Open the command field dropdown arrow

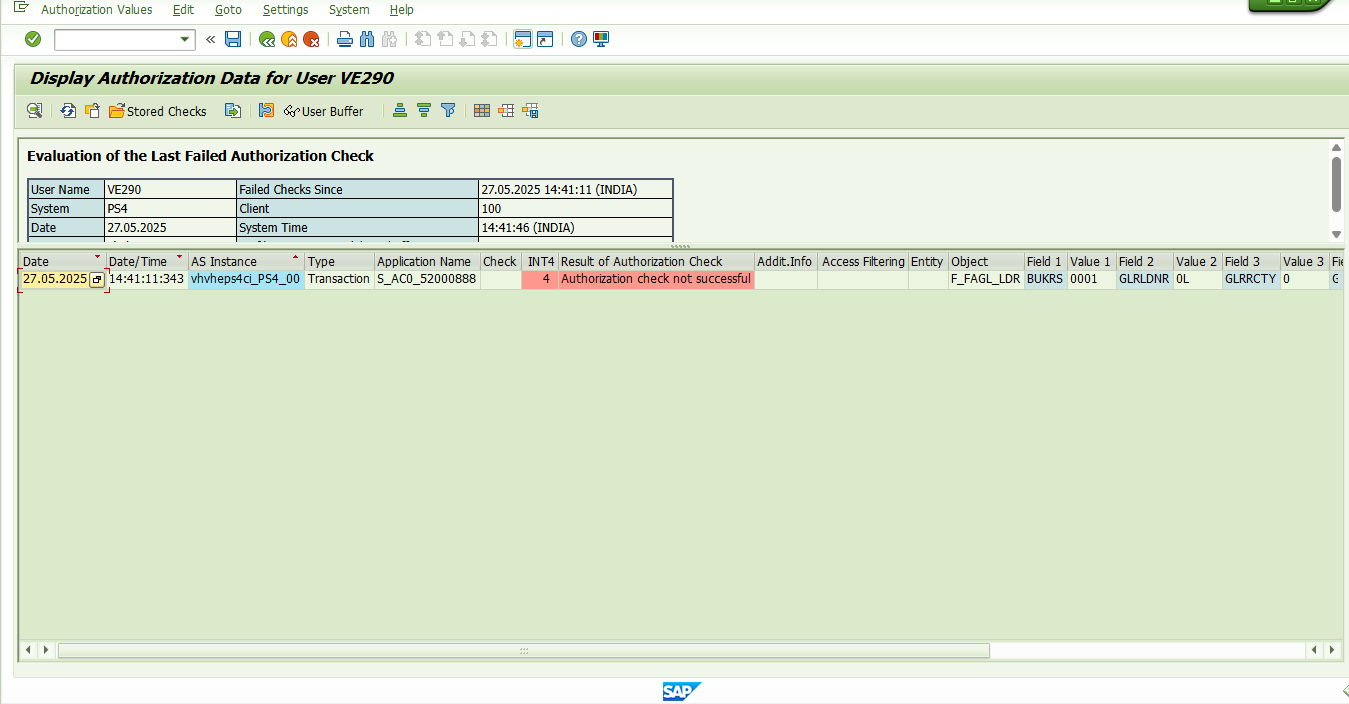185,39
